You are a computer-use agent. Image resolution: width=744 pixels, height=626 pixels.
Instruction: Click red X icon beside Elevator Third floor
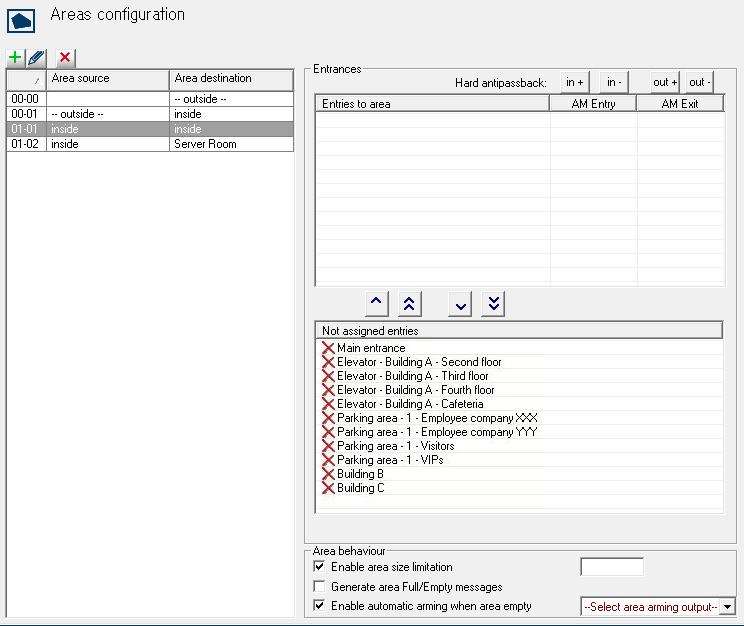point(328,376)
